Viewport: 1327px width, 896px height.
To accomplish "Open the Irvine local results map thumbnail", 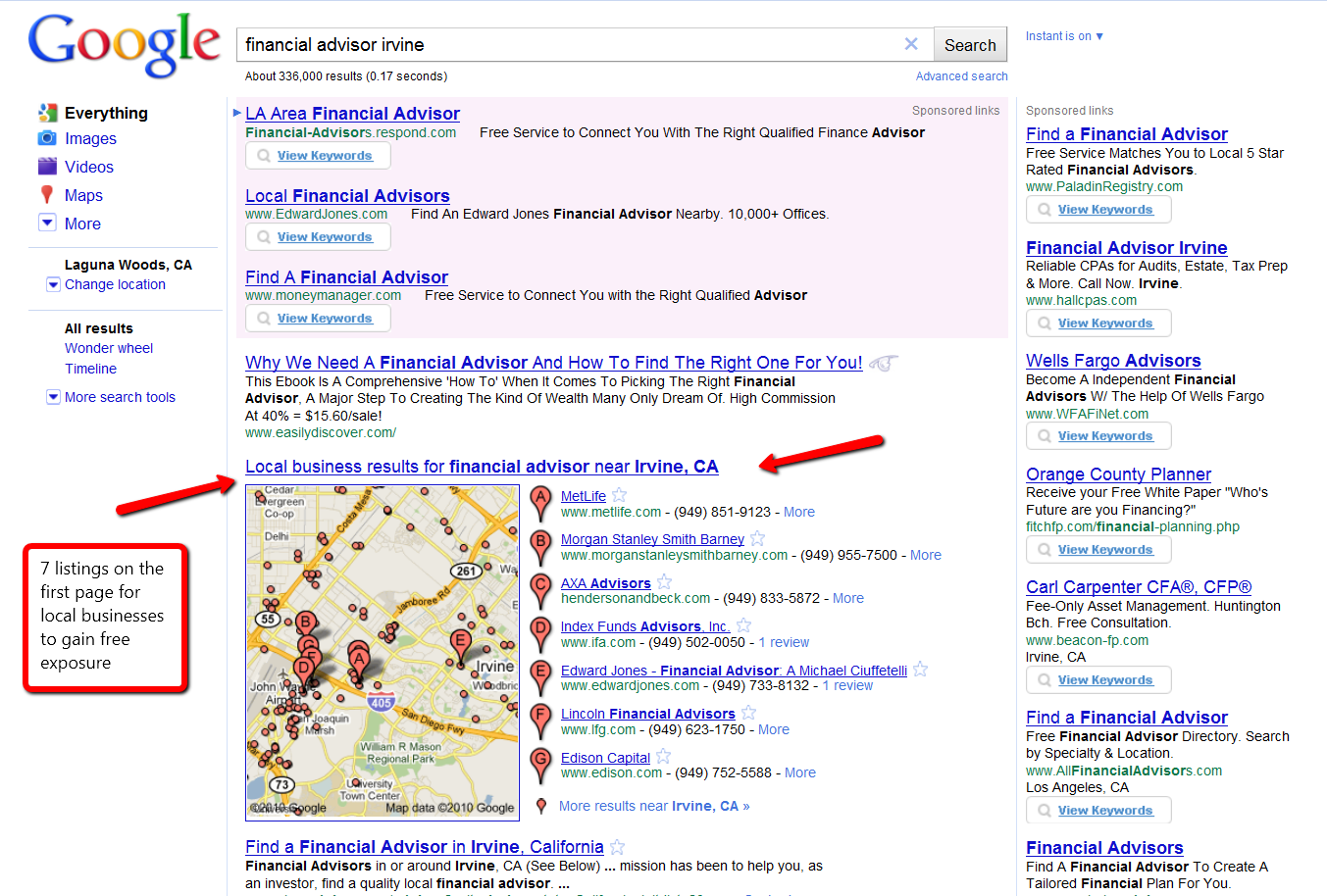I will [383, 652].
